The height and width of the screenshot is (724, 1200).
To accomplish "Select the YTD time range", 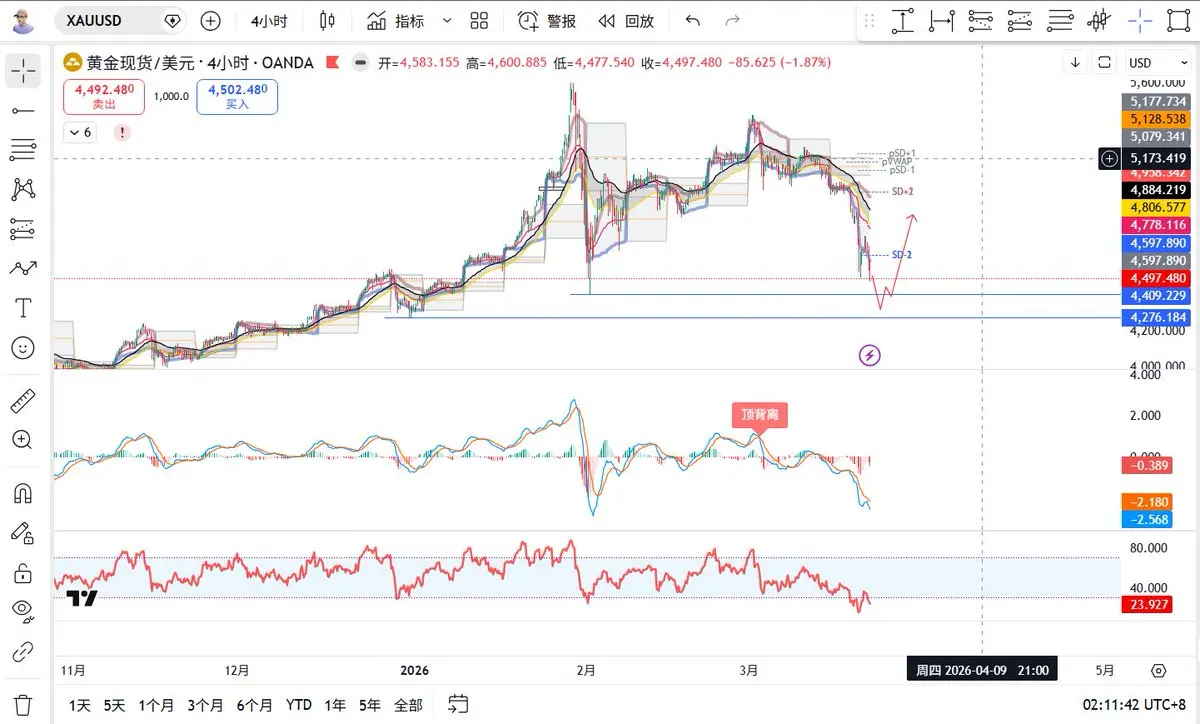I will tap(298, 705).
